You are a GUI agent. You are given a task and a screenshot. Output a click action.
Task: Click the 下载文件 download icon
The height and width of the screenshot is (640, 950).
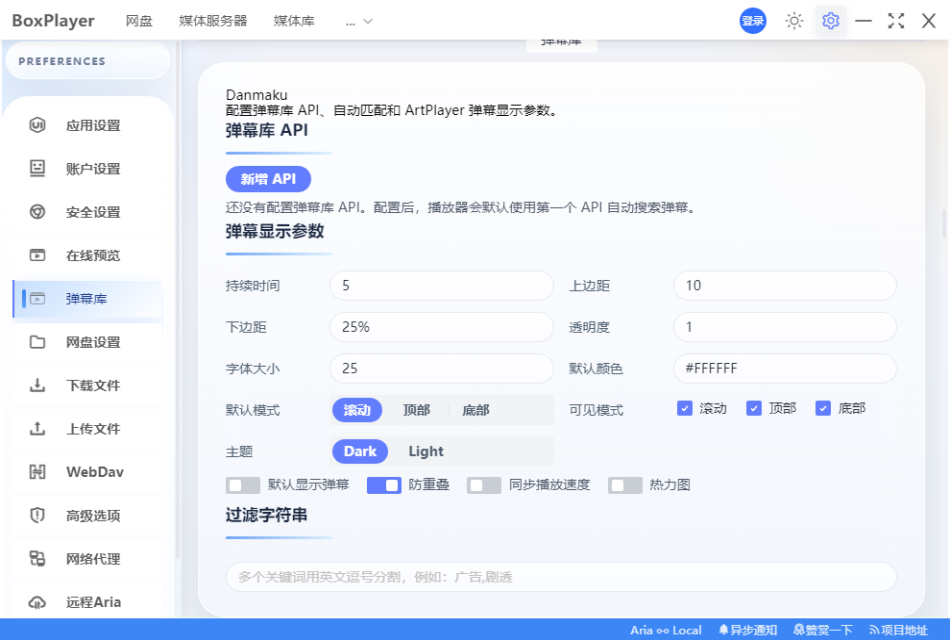(x=38, y=385)
